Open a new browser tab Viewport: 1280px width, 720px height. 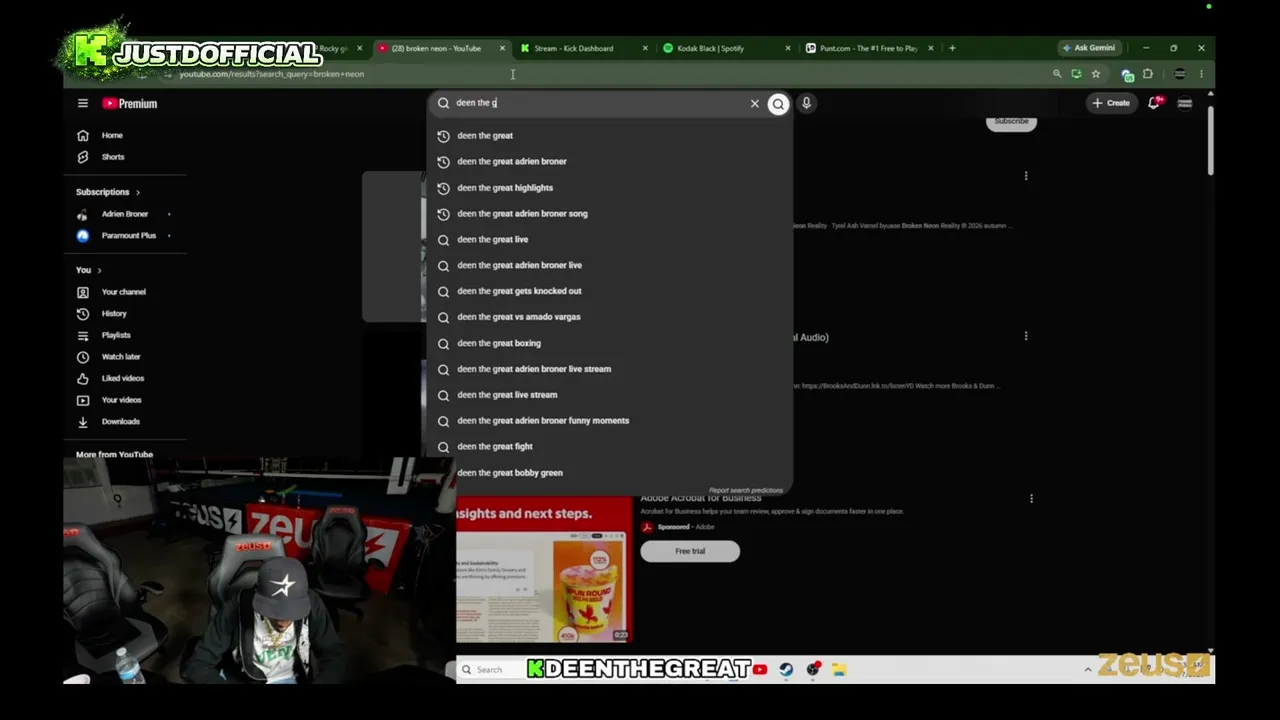click(x=952, y=48)
